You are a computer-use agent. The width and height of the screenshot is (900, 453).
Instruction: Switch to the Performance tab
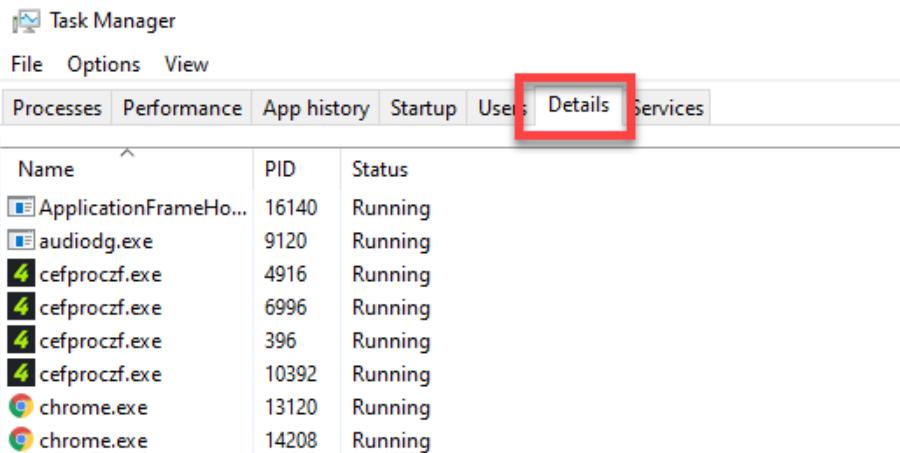pyautogui.click(x=182, y=108)
